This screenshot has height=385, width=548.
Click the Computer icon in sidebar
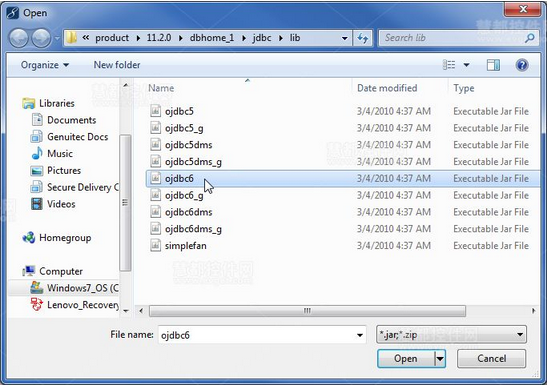tap(29, 271)
